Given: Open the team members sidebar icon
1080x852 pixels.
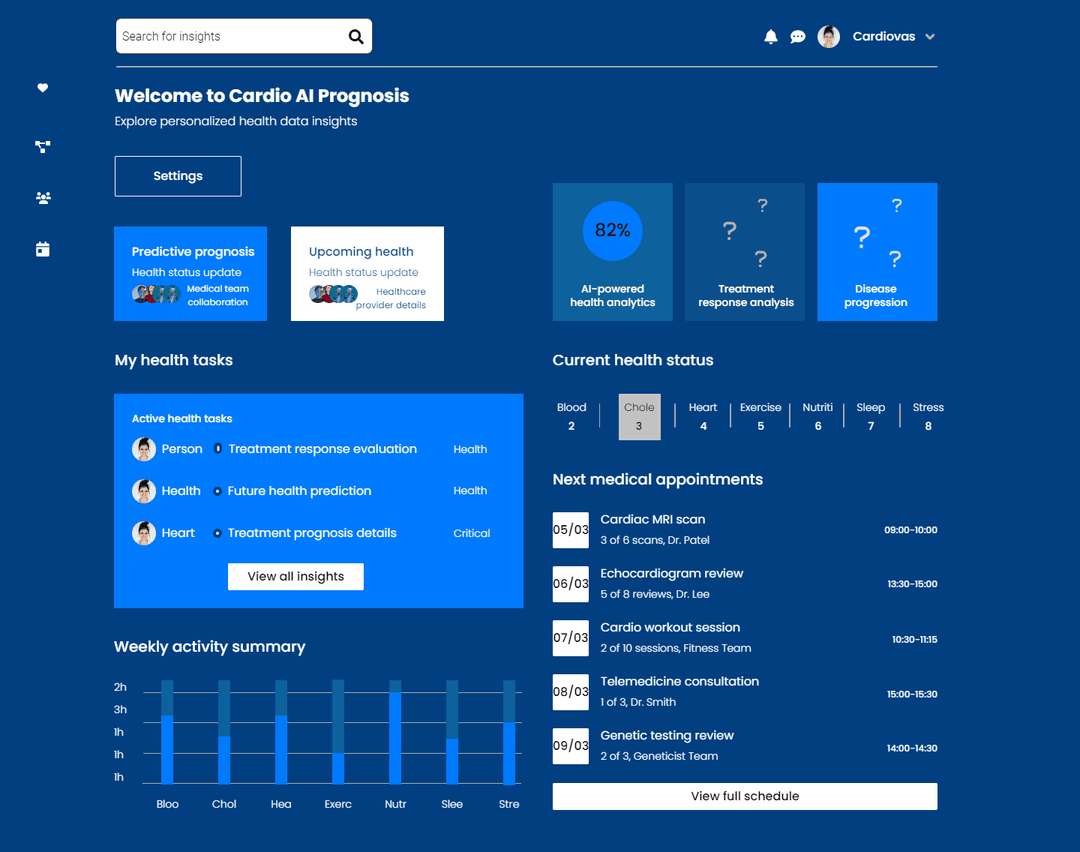Looking at the screenshot, I should click(x=43, y=198).
